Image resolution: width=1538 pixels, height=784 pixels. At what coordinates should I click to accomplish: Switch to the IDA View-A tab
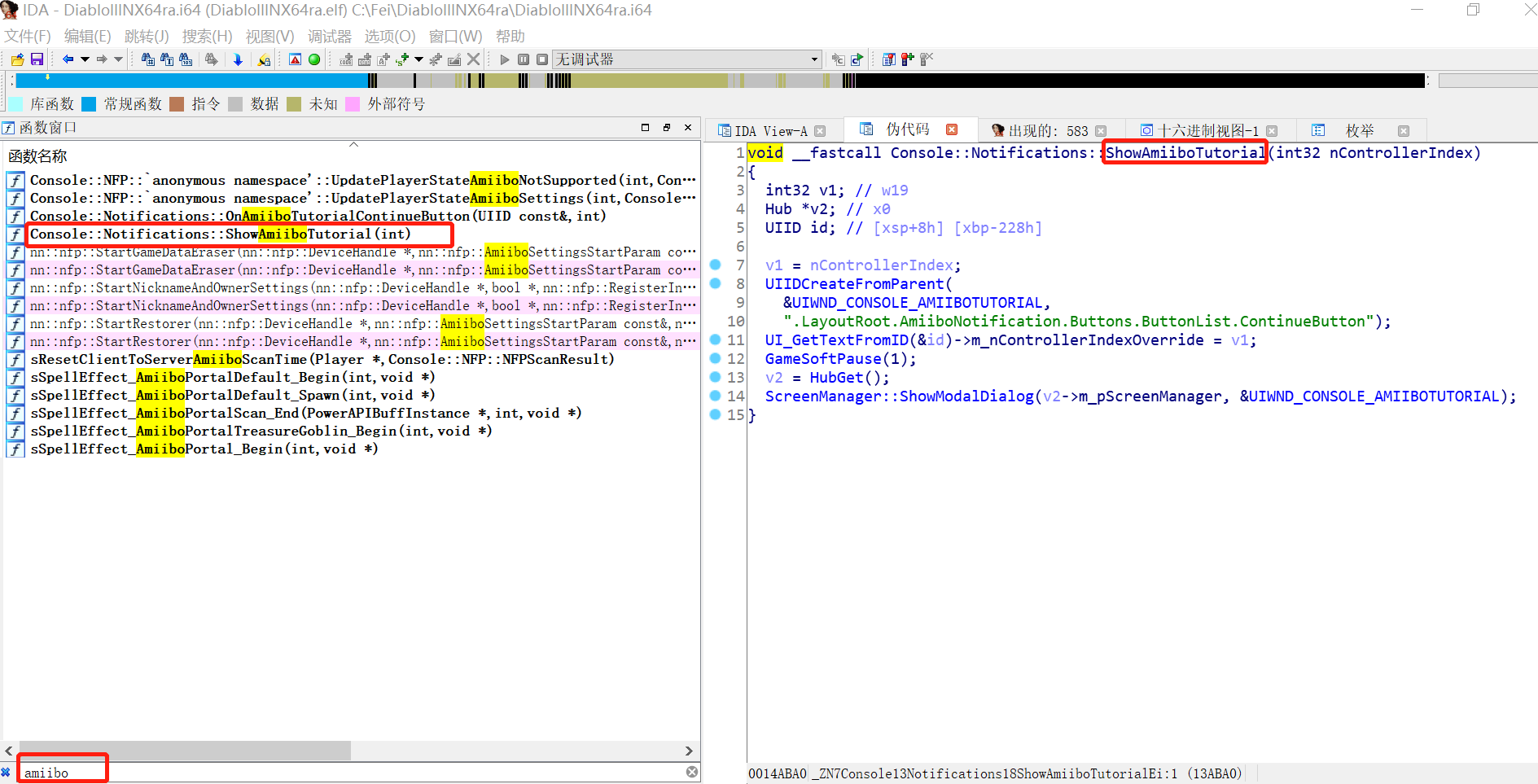point(770,131)
